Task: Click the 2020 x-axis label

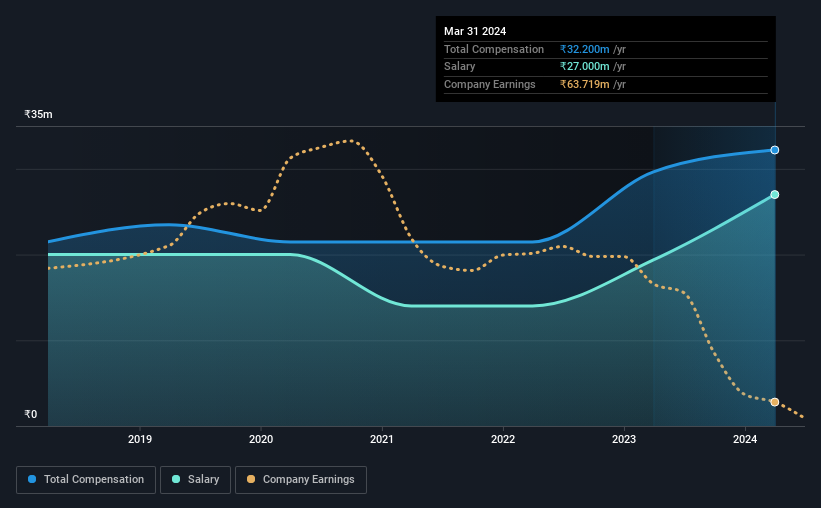Action: 261,439
